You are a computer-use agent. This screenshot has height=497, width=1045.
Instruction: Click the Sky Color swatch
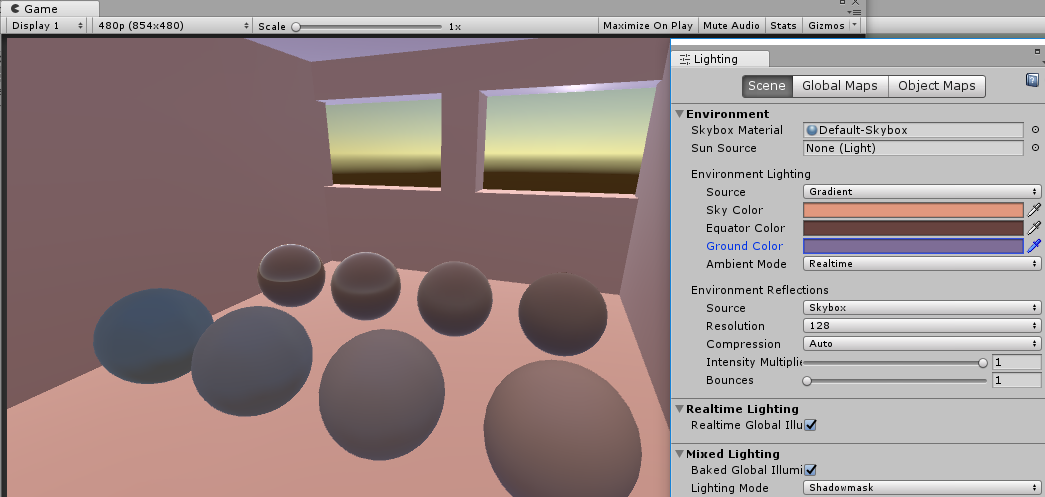coord(913,210)
